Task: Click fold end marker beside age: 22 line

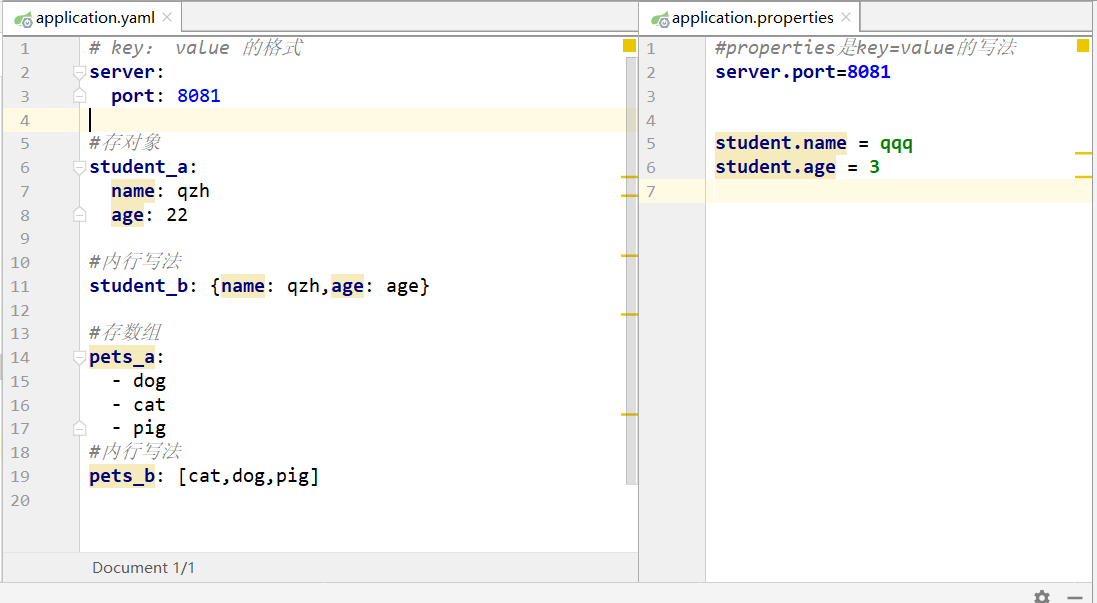Action: (x=80, y=215)
